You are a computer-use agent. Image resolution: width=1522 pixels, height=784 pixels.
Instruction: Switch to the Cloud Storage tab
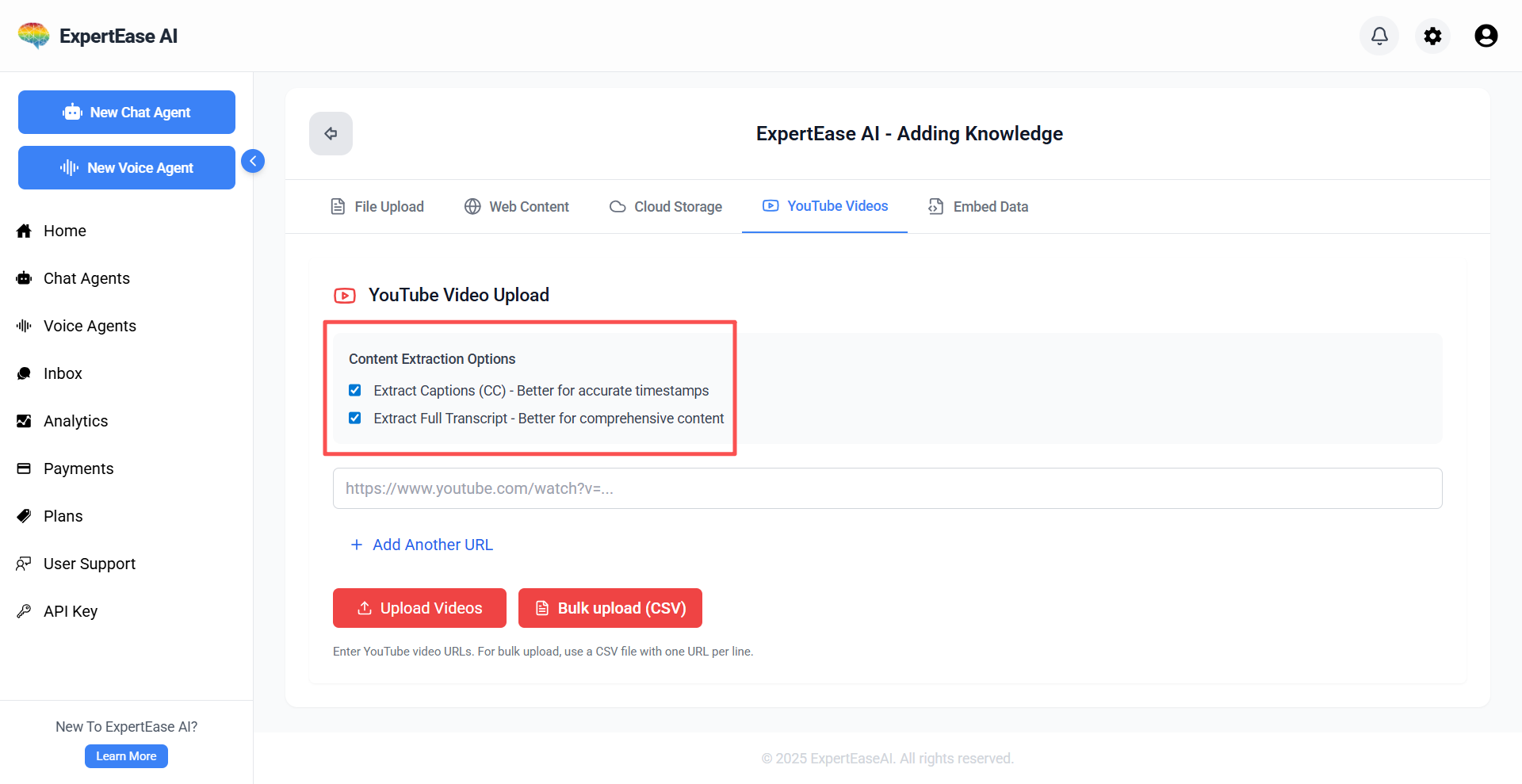[666, 206]
